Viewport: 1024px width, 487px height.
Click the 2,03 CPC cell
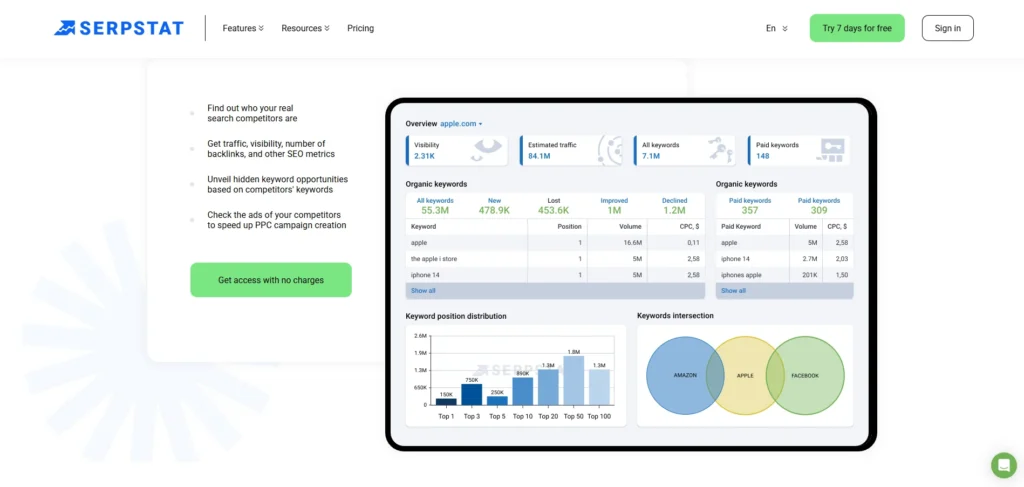click(837, 259)
